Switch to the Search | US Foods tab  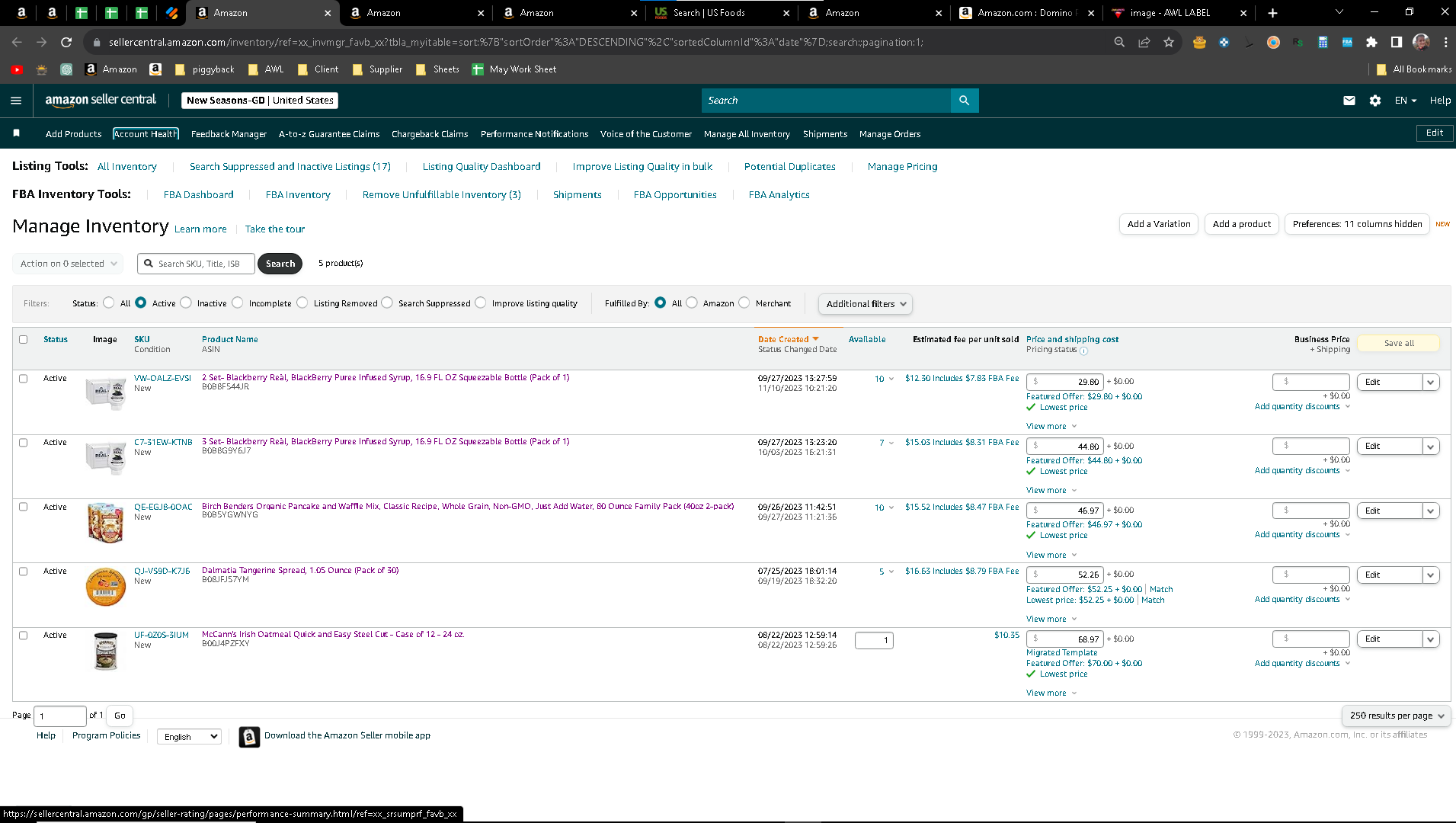point(722,13)
